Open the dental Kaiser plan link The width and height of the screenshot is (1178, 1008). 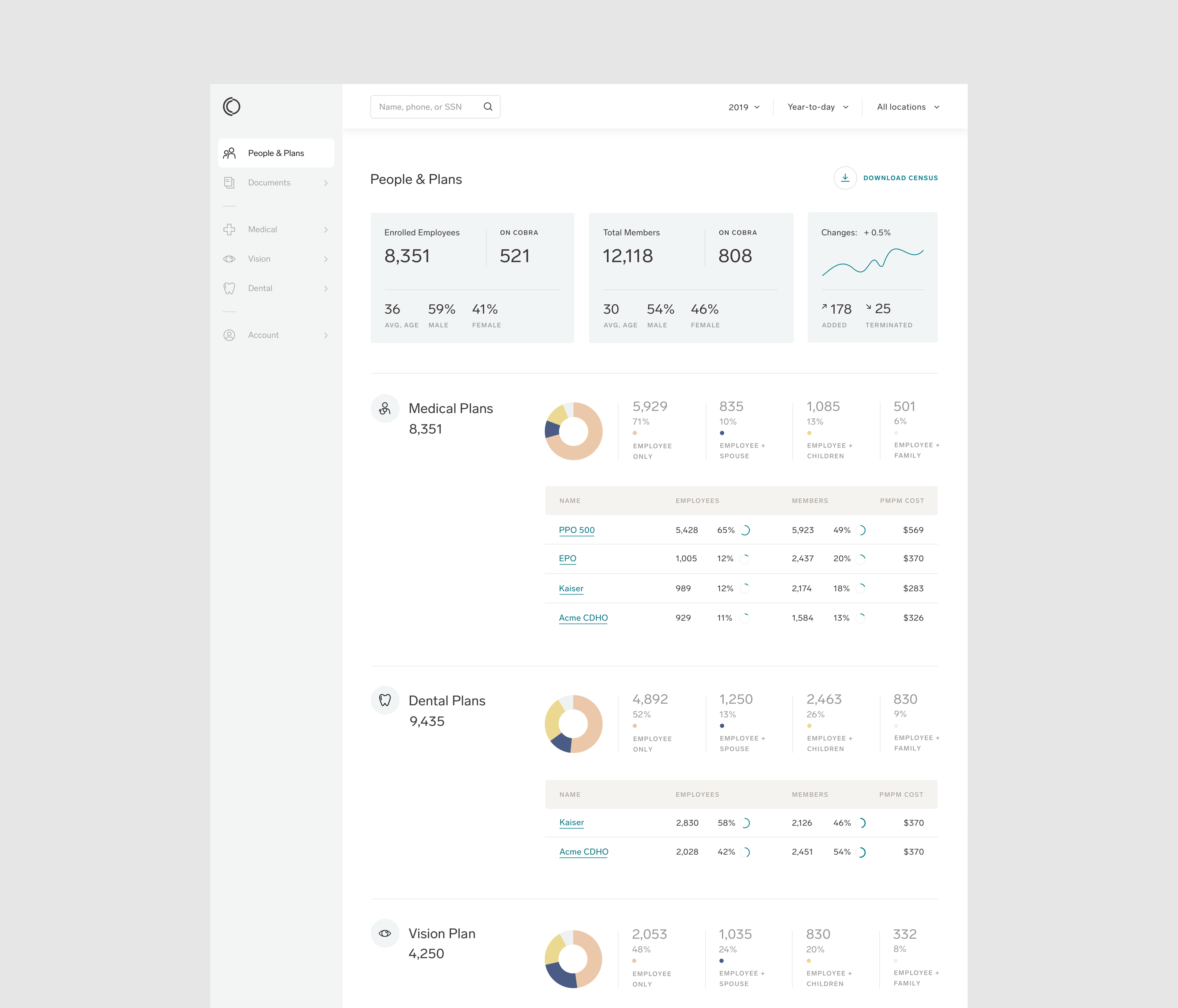coord(571,822)
